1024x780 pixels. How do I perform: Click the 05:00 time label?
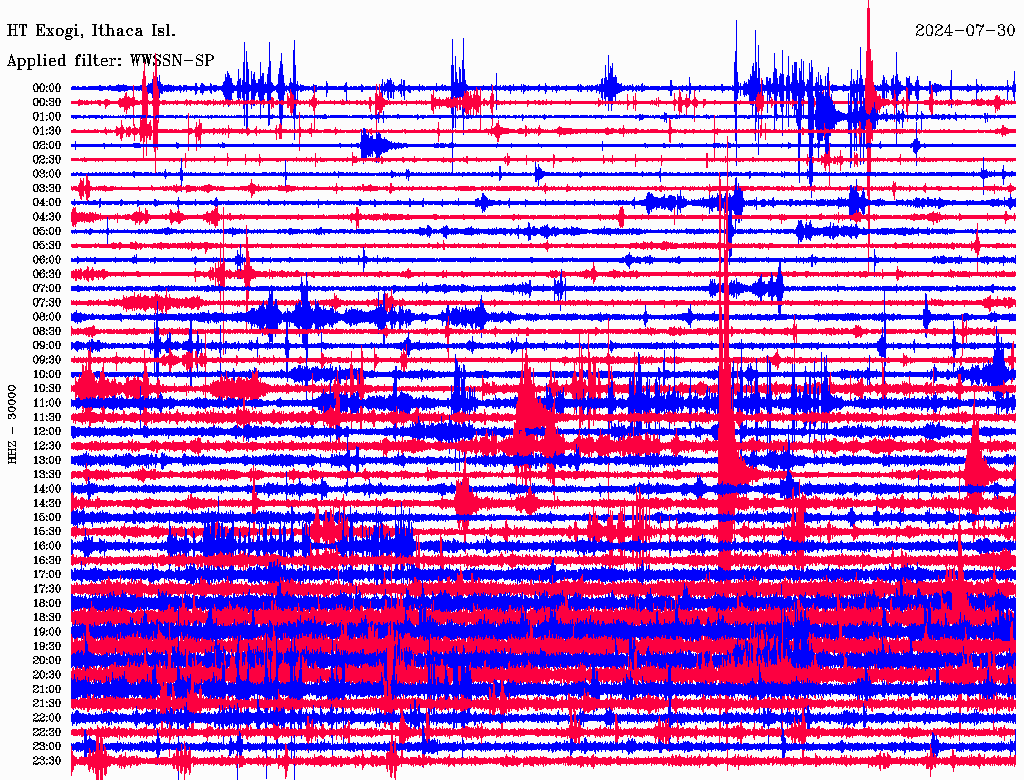(47, 231)
